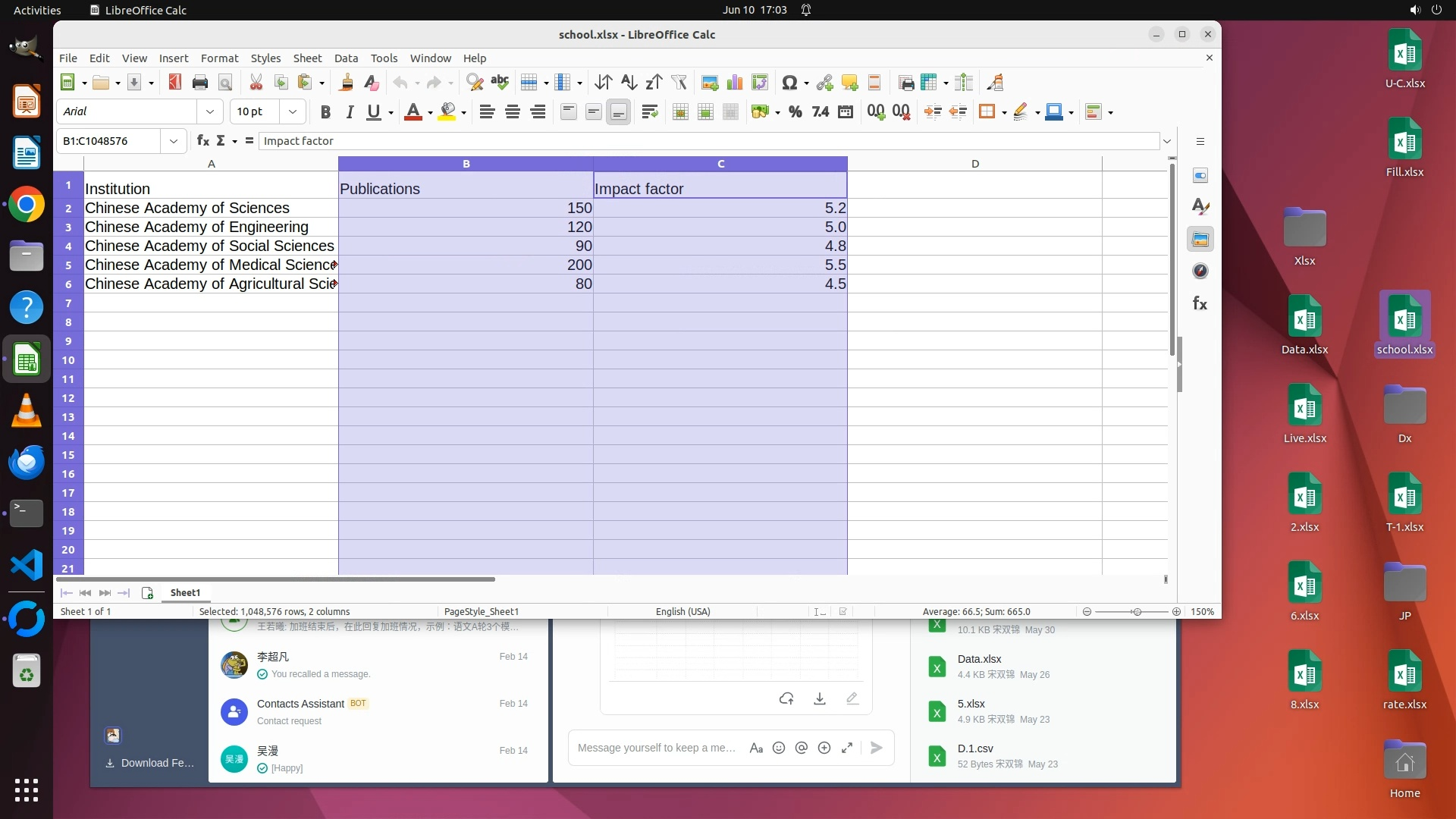Screen dimensions: 1456x819
Task: Click the zoom slider in the status bar
Action: click(1135, 612)
